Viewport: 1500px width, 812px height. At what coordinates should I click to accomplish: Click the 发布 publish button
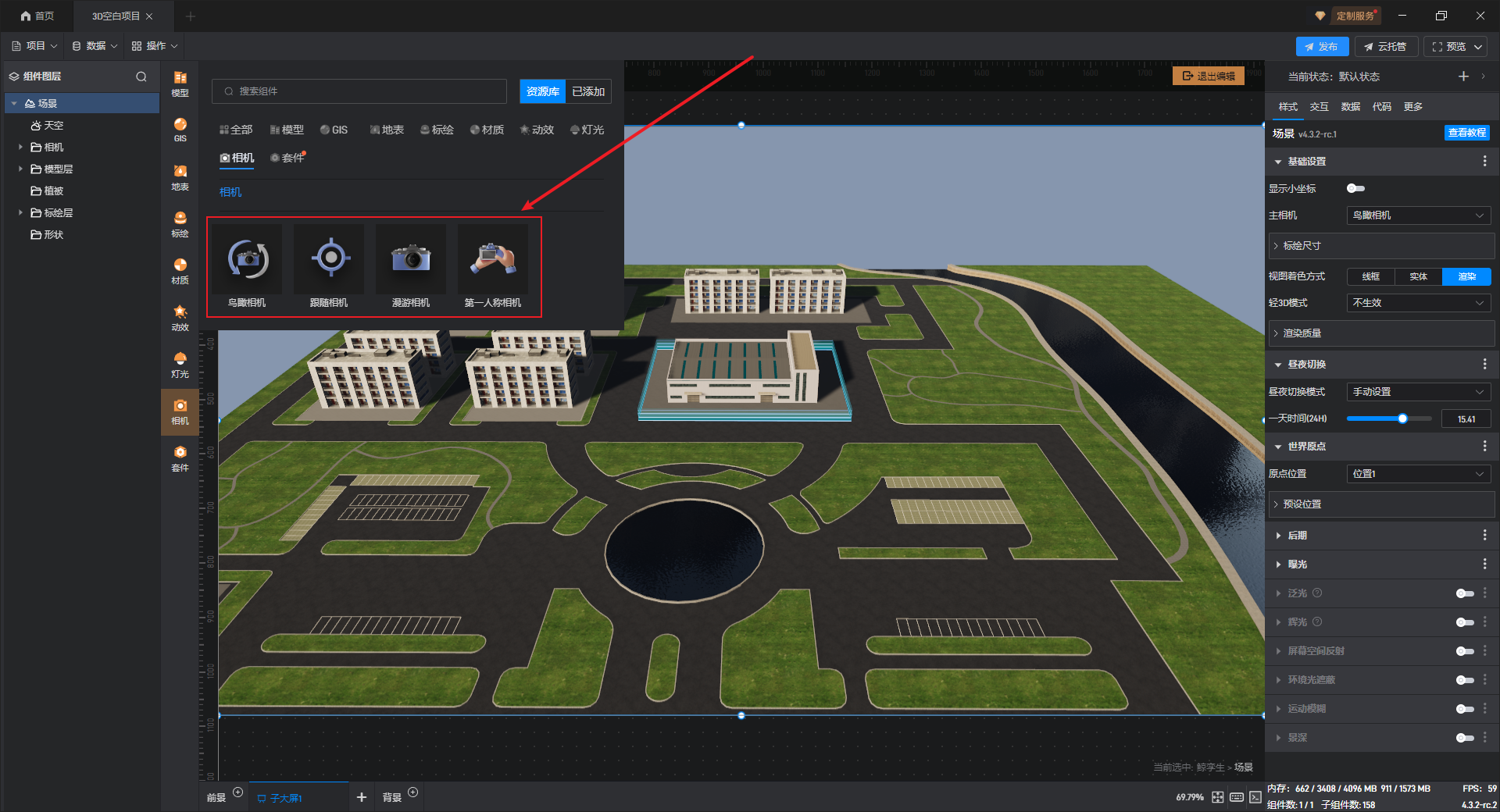click(1322, 47)
